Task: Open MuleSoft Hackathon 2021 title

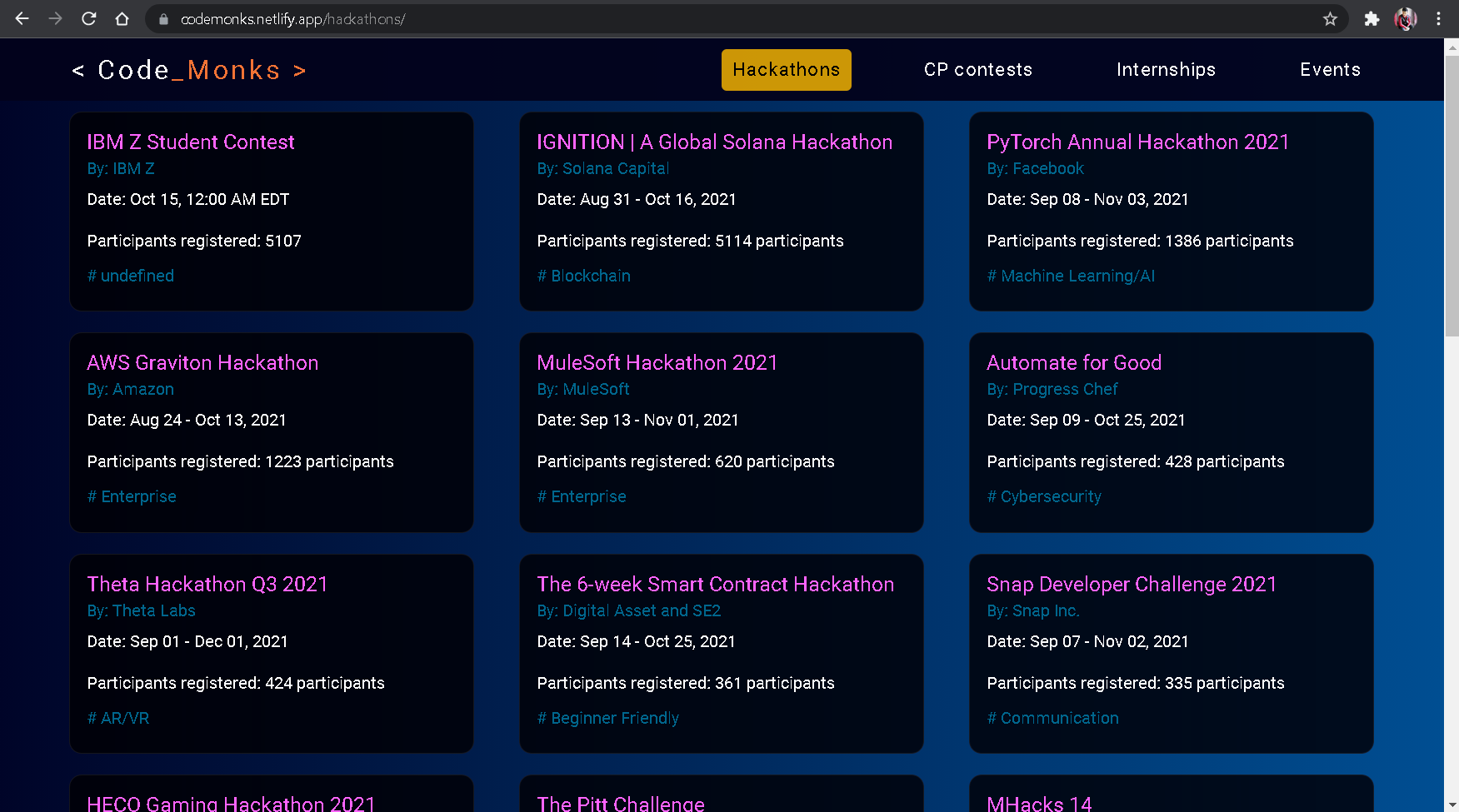Action: point(657,363)
